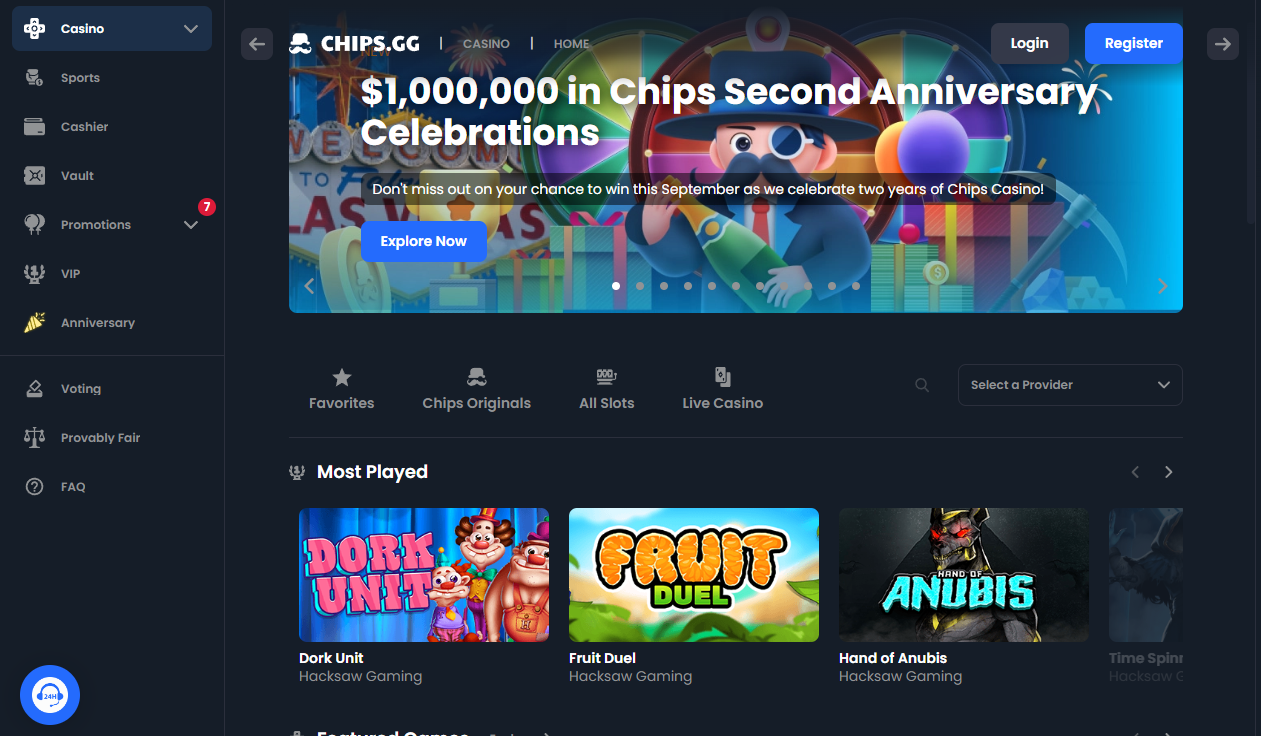This screenshot has width=1261, height=736.
Task: Switch to the Live Casino tab
Action: pos(722,389)
